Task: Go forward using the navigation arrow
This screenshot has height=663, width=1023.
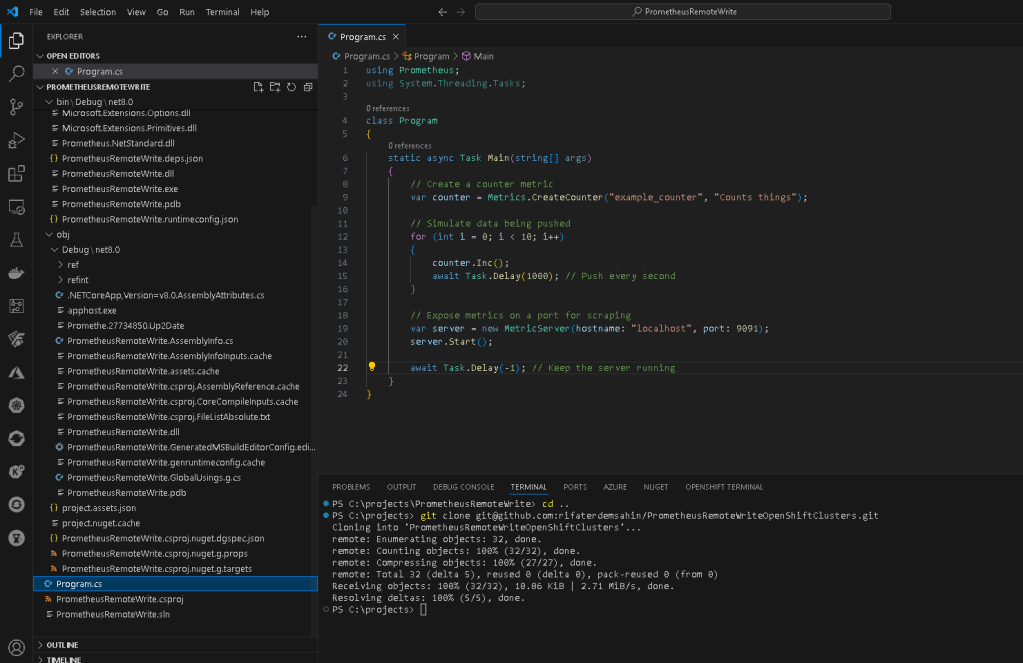Action: tap(461, 12)
